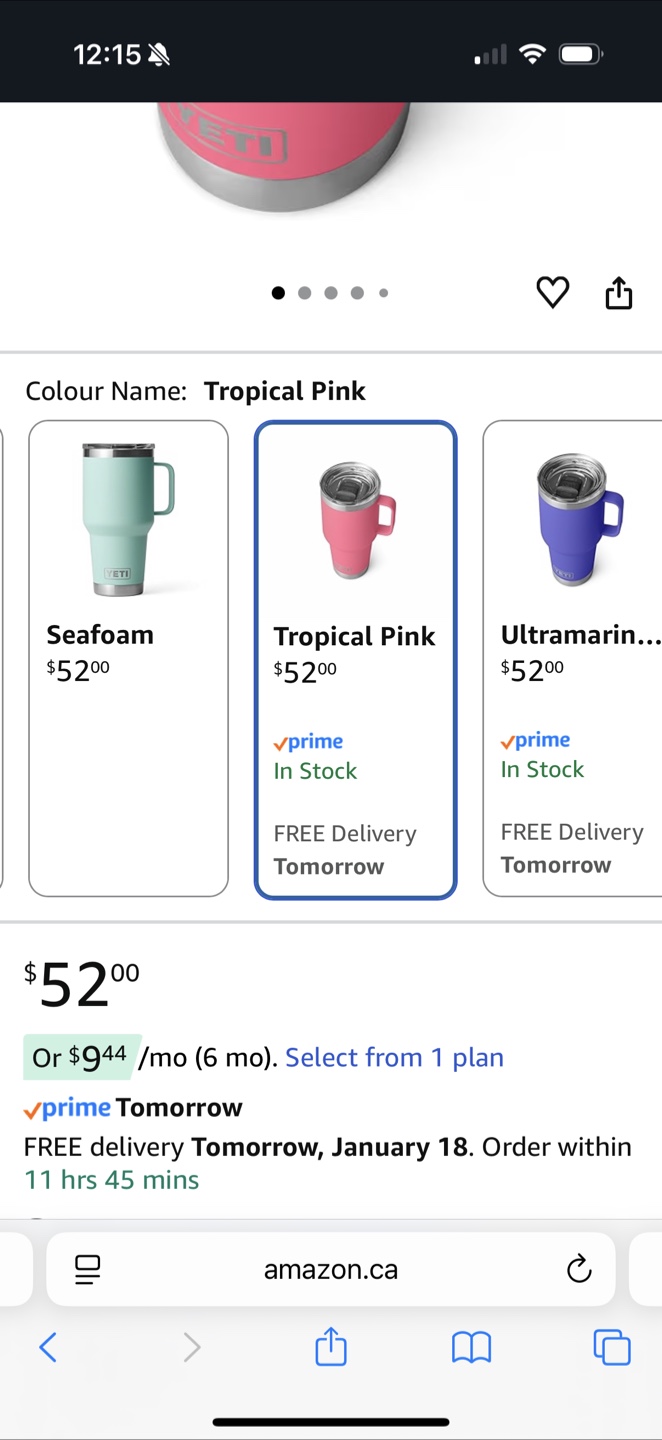The width and height of the screenshot is (662, 1440).
Task: Tap the $9.44 monthly payment badge
Action: 82,1057
